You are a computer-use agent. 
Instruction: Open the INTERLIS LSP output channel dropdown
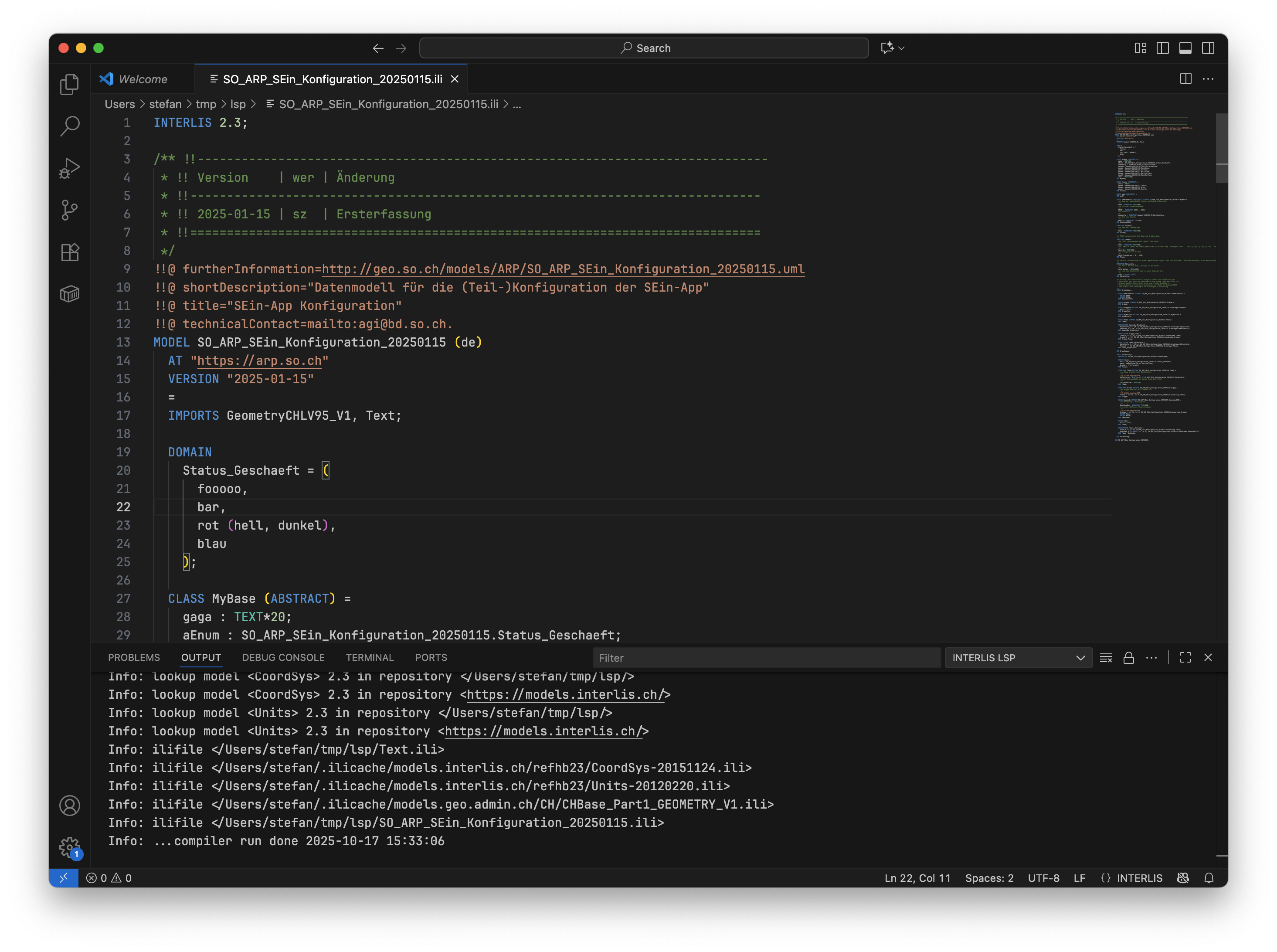pyautogui.click(x=1018, y=657)
